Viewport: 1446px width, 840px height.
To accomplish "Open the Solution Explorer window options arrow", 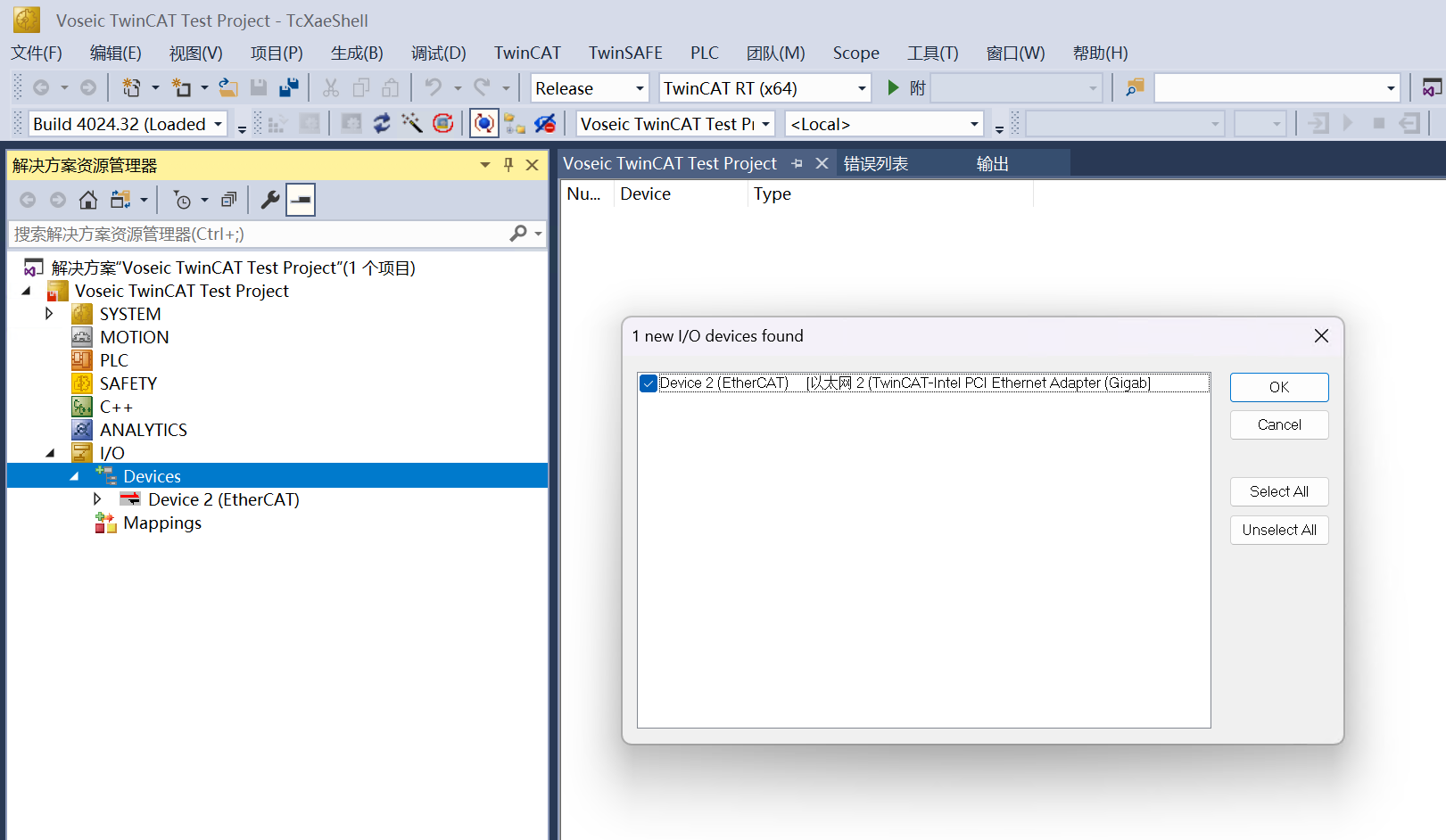I will click(x=485, y=165).
